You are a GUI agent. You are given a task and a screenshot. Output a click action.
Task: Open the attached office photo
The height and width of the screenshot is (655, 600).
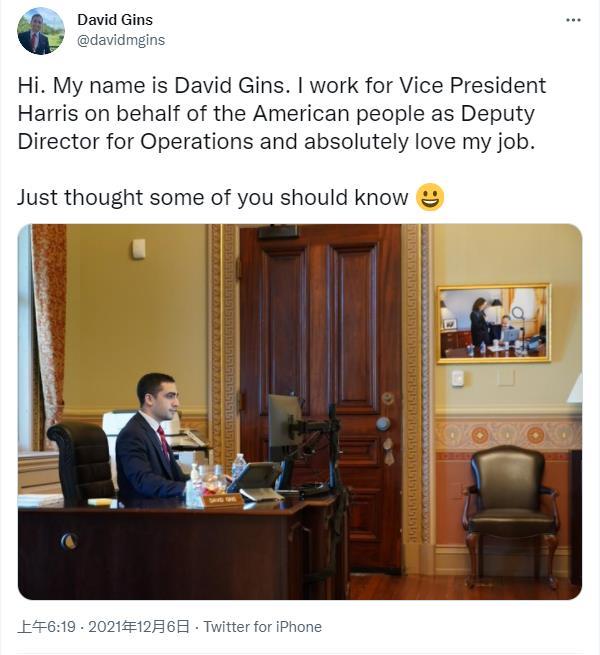pos(300,411)
